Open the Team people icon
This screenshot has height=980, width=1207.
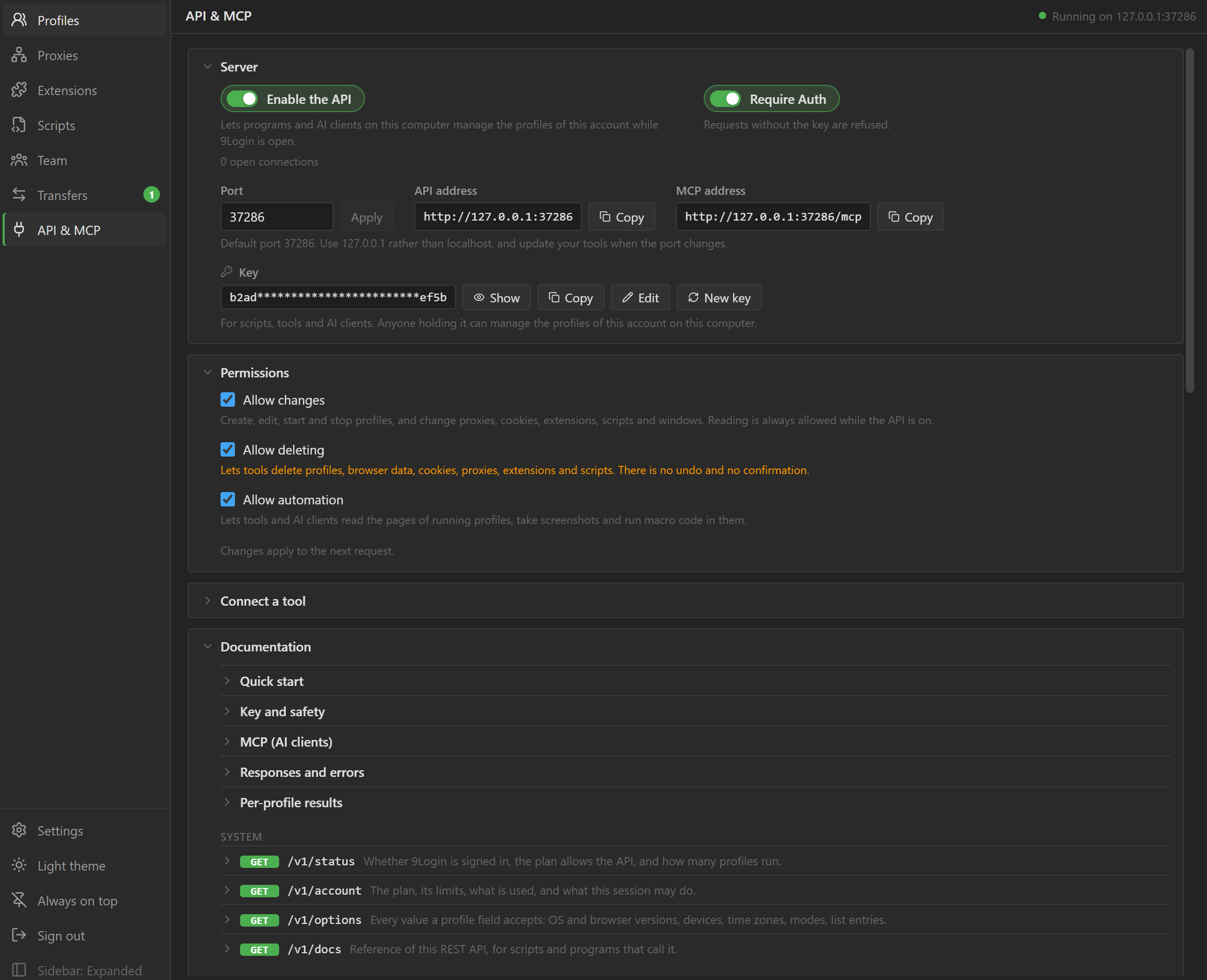[19, 160]
